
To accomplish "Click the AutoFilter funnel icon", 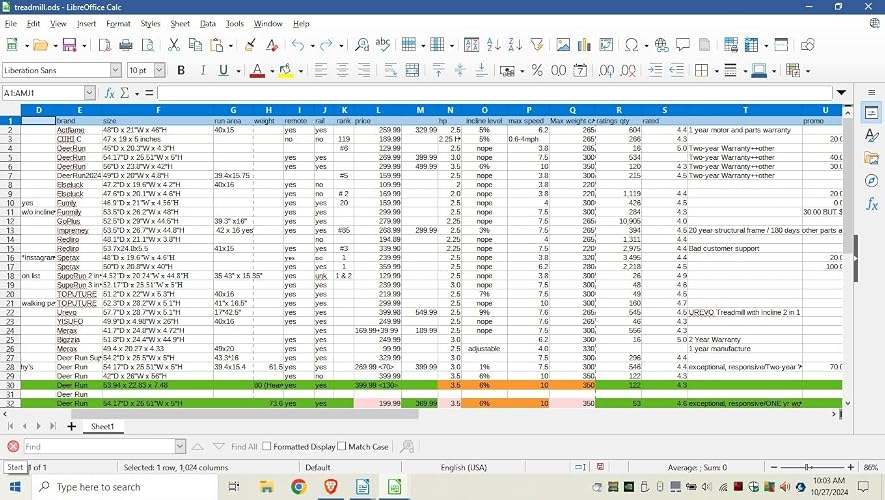I will pos(537,45).
